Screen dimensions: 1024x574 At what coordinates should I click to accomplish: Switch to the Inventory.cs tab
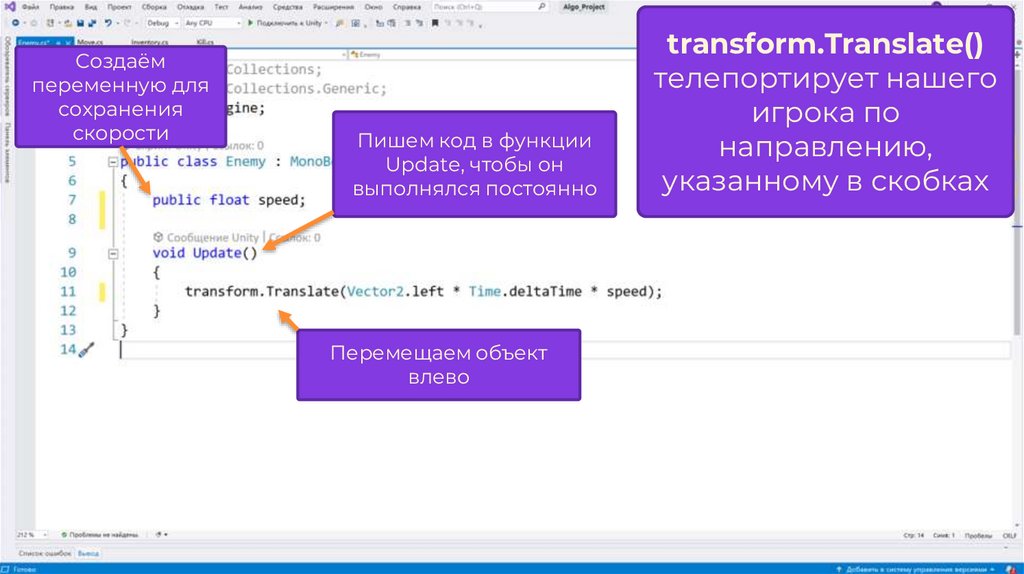point(150,42)
